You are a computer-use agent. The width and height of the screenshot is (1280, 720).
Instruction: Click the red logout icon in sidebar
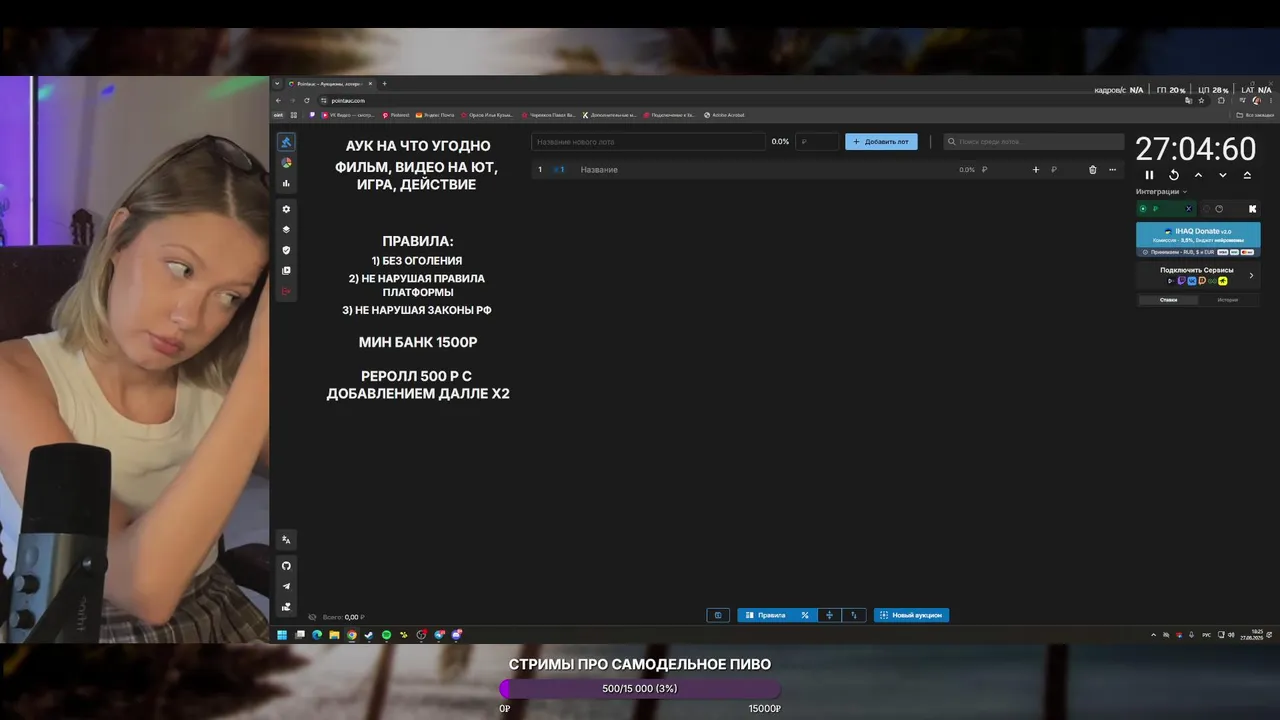pos(286,291)
